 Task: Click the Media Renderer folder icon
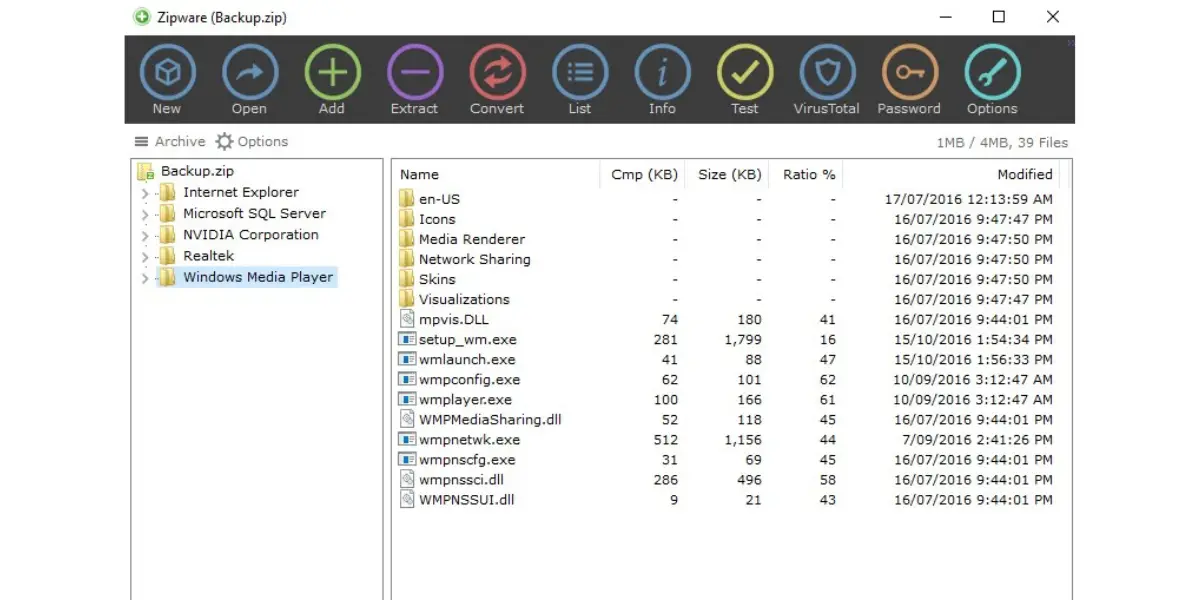(407, 239)
